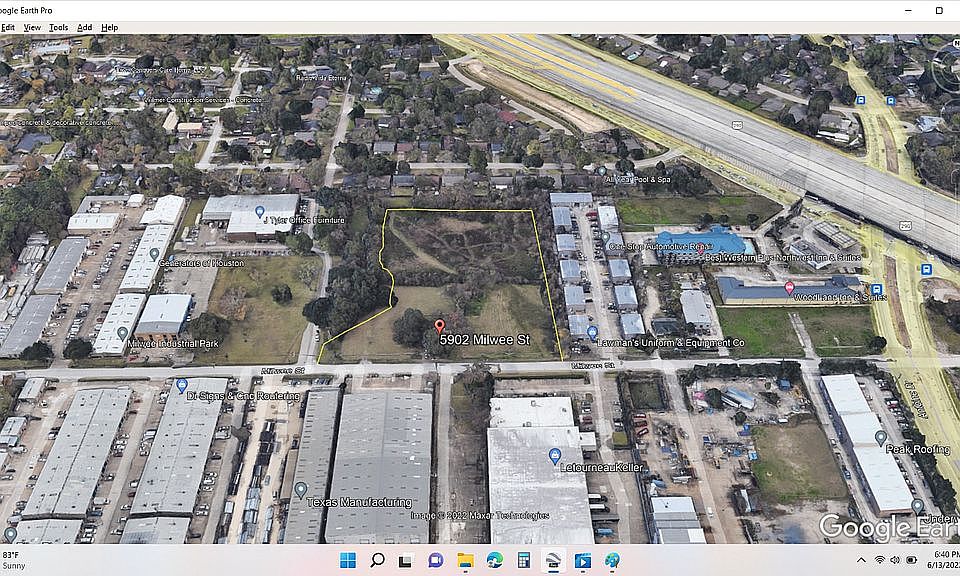Open the volume control in system tray

click(895, 560)
